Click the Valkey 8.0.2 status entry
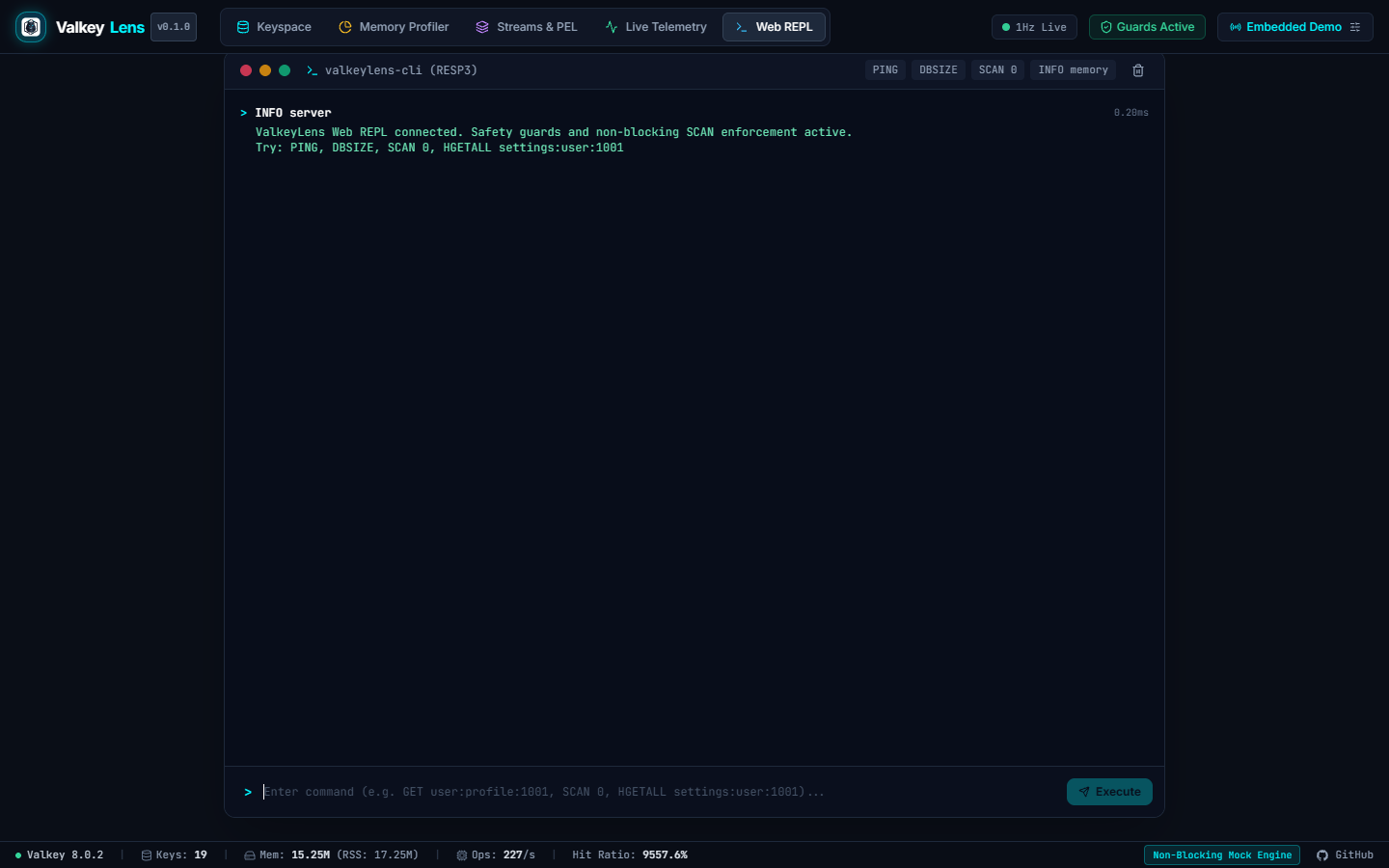Viewport: 1389px width, 868px height. pos(59,855)
